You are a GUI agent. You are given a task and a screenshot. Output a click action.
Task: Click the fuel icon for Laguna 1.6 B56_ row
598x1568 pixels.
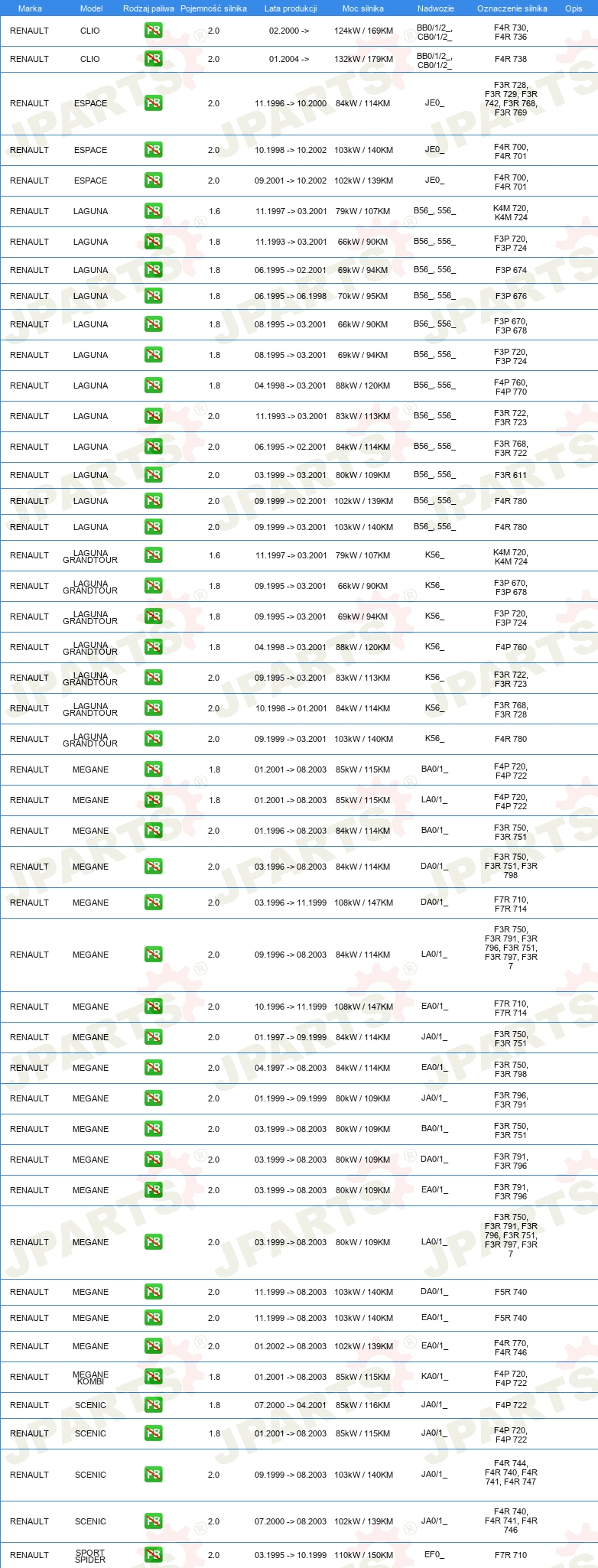[x=153, y=211]
